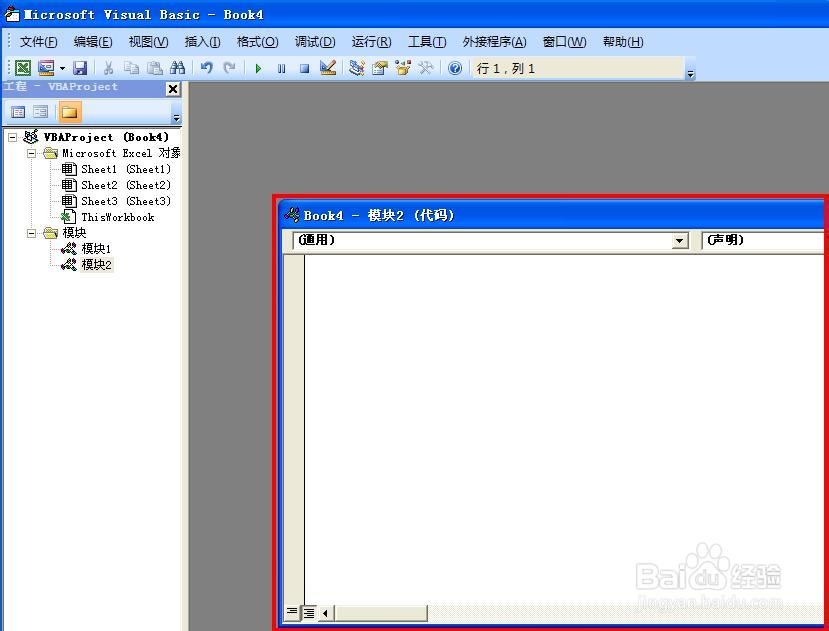Open the 文件(F) menu

pyautogui.click(x=39, y=42)
